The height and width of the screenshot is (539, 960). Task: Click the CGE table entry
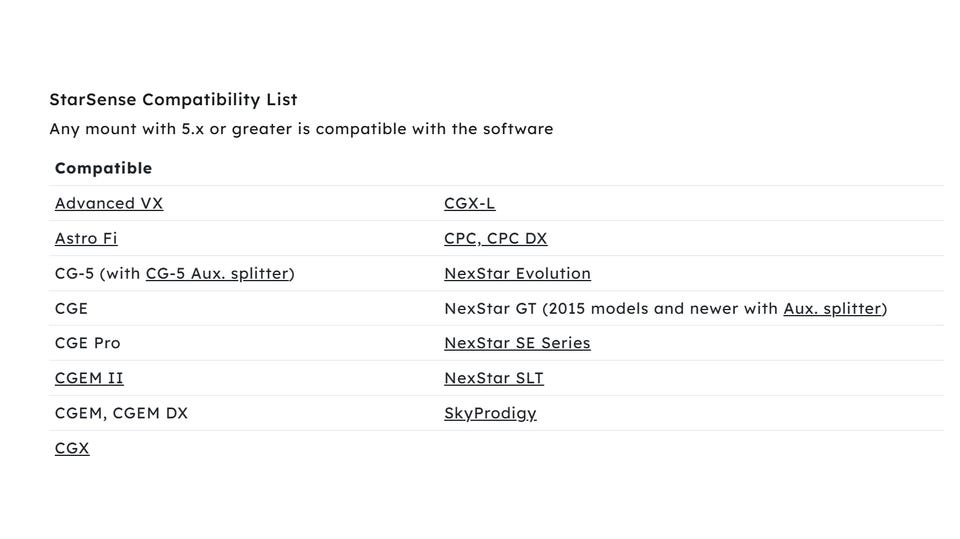(x=71, y=309)
